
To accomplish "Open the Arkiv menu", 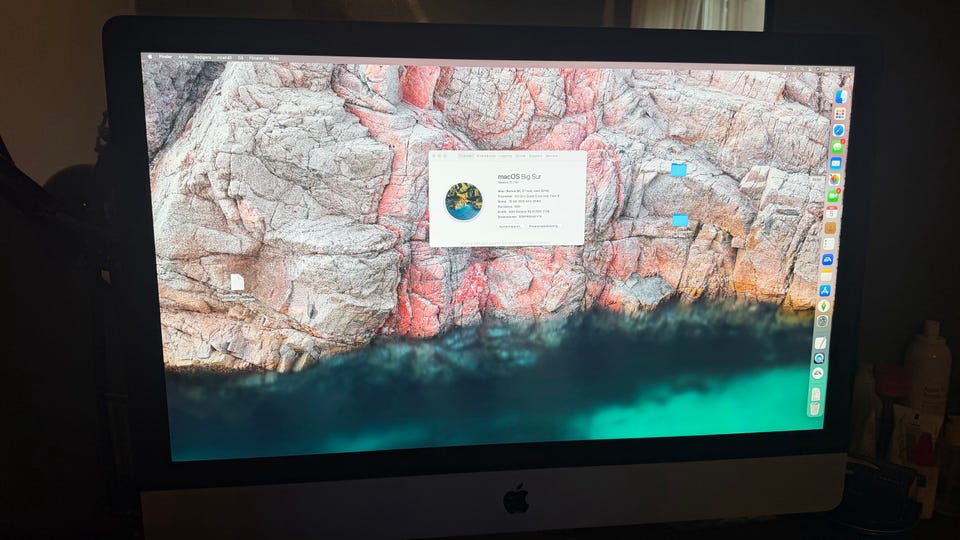I will (x=183, y=57).
